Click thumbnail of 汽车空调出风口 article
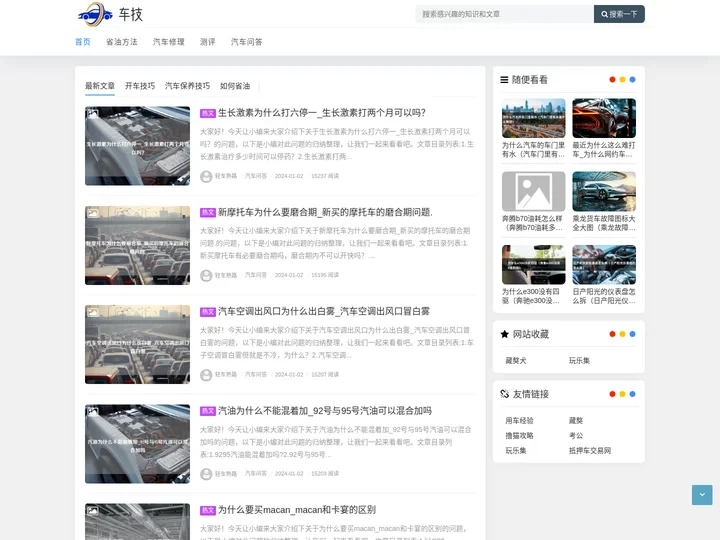 click(x=137, y=344)
